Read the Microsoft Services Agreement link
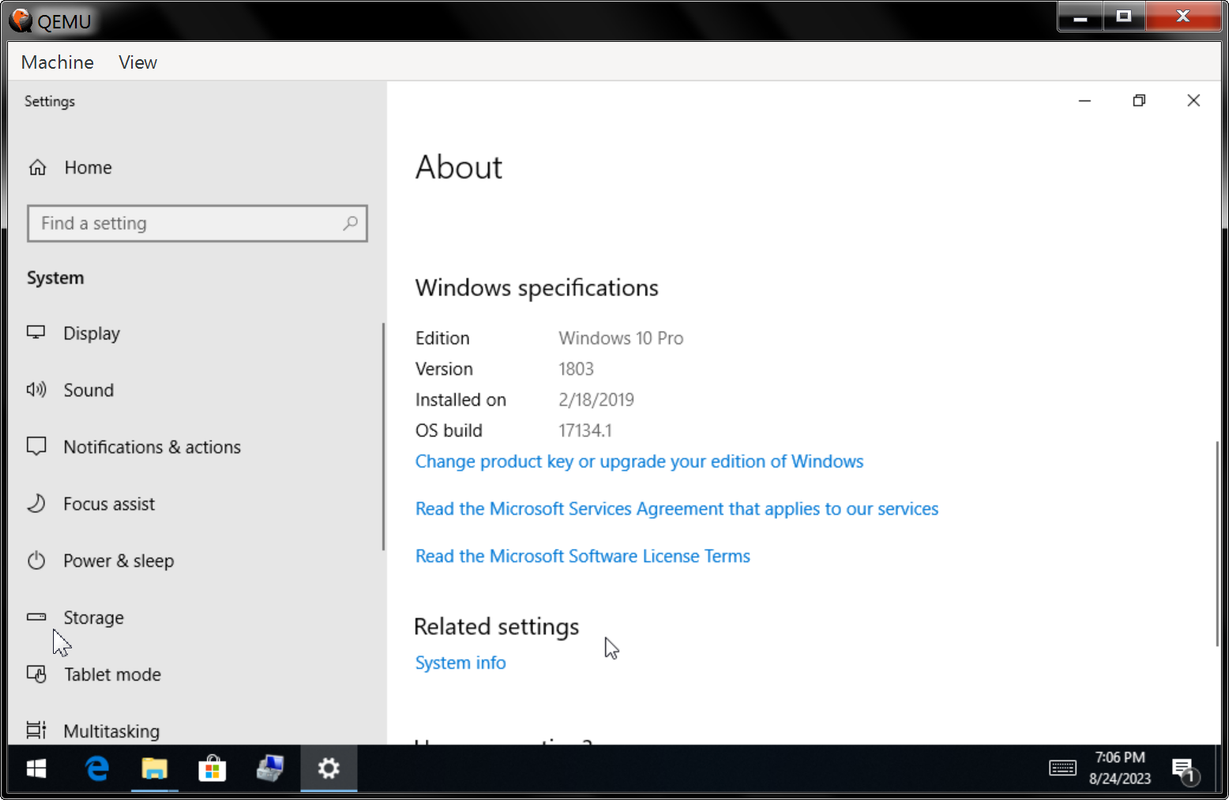This screenshot has height=800, width=1229. click(x=677, y=509)
